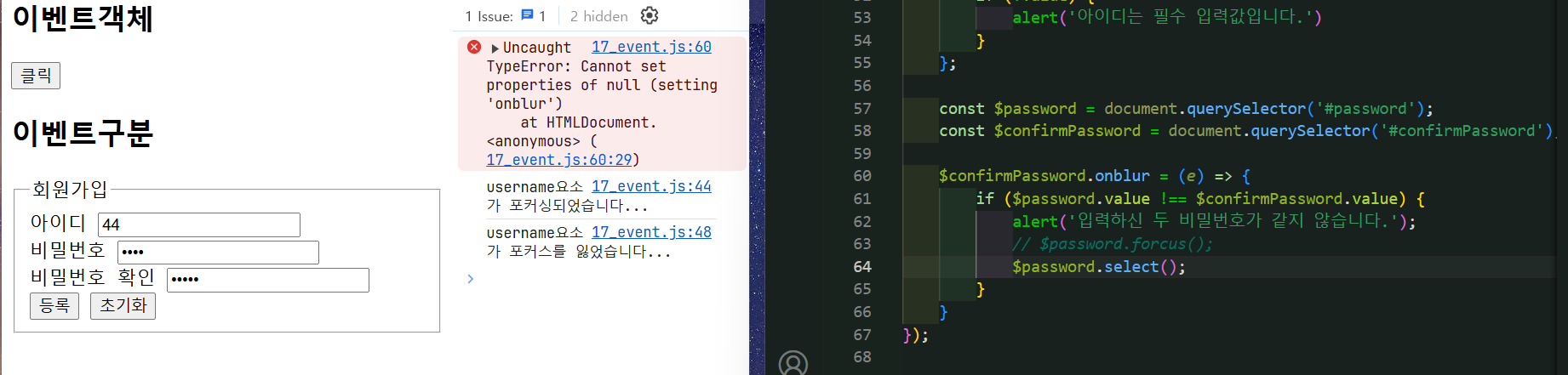
Task: Open the VS Code accounts icon
Action: pos(793,363)
